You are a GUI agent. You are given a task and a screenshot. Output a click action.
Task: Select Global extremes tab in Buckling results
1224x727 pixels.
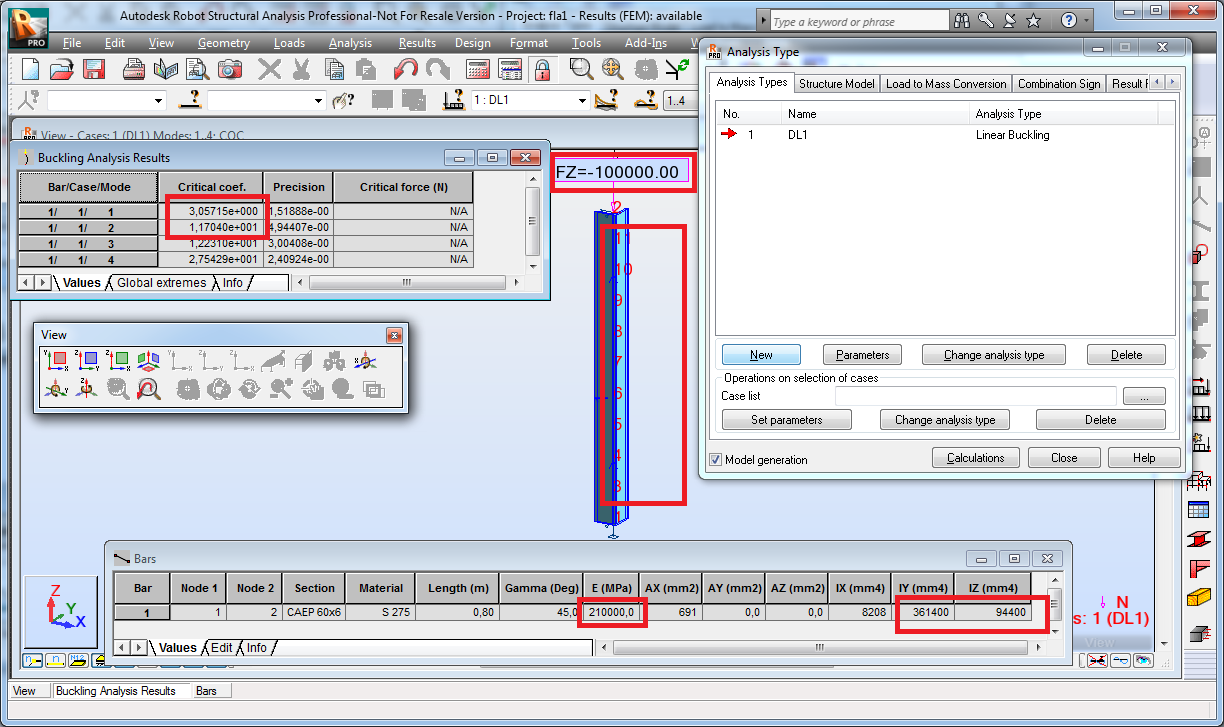161,283
